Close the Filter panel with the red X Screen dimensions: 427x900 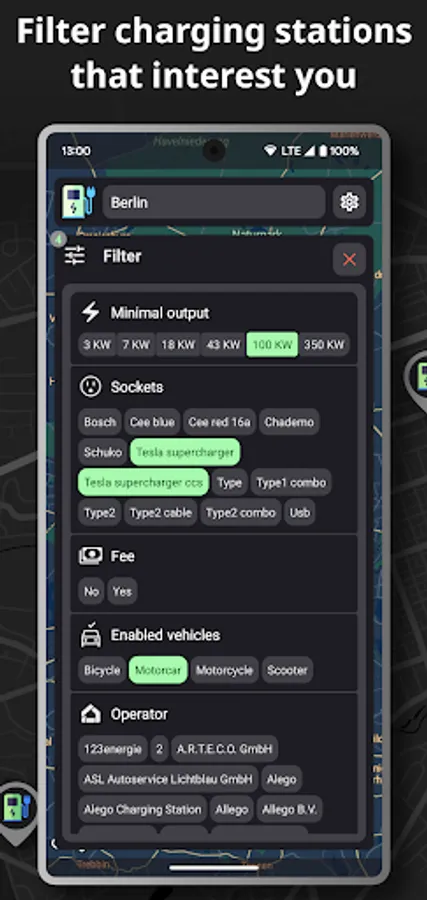click(x=349, y=259)
